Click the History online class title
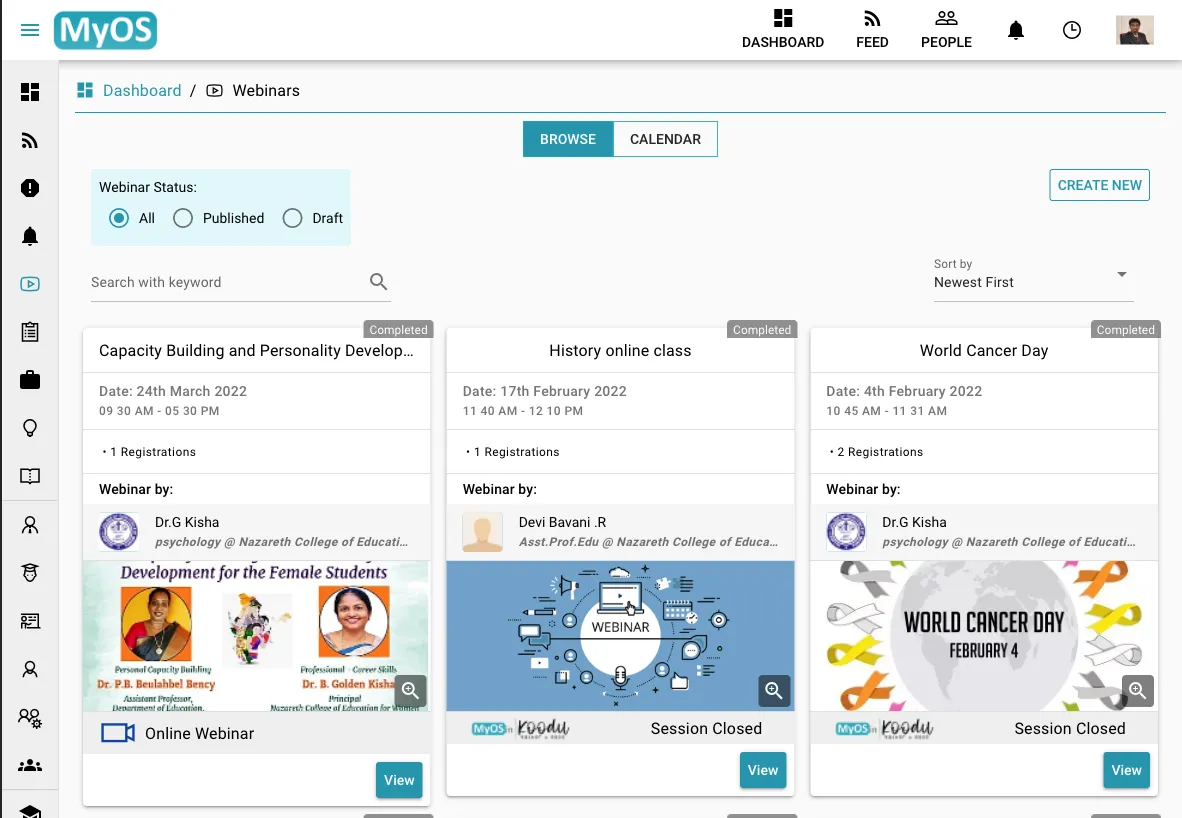 [620, 351]
